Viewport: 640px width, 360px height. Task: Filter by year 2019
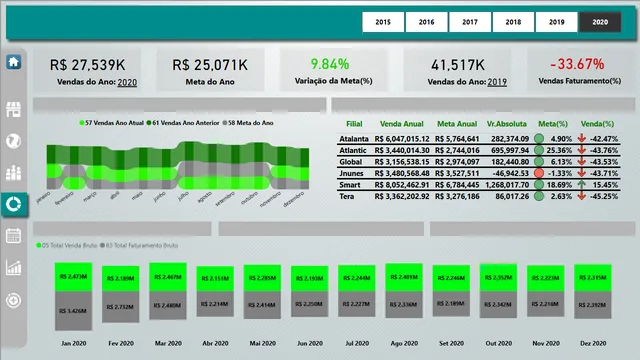coord(557,22)
